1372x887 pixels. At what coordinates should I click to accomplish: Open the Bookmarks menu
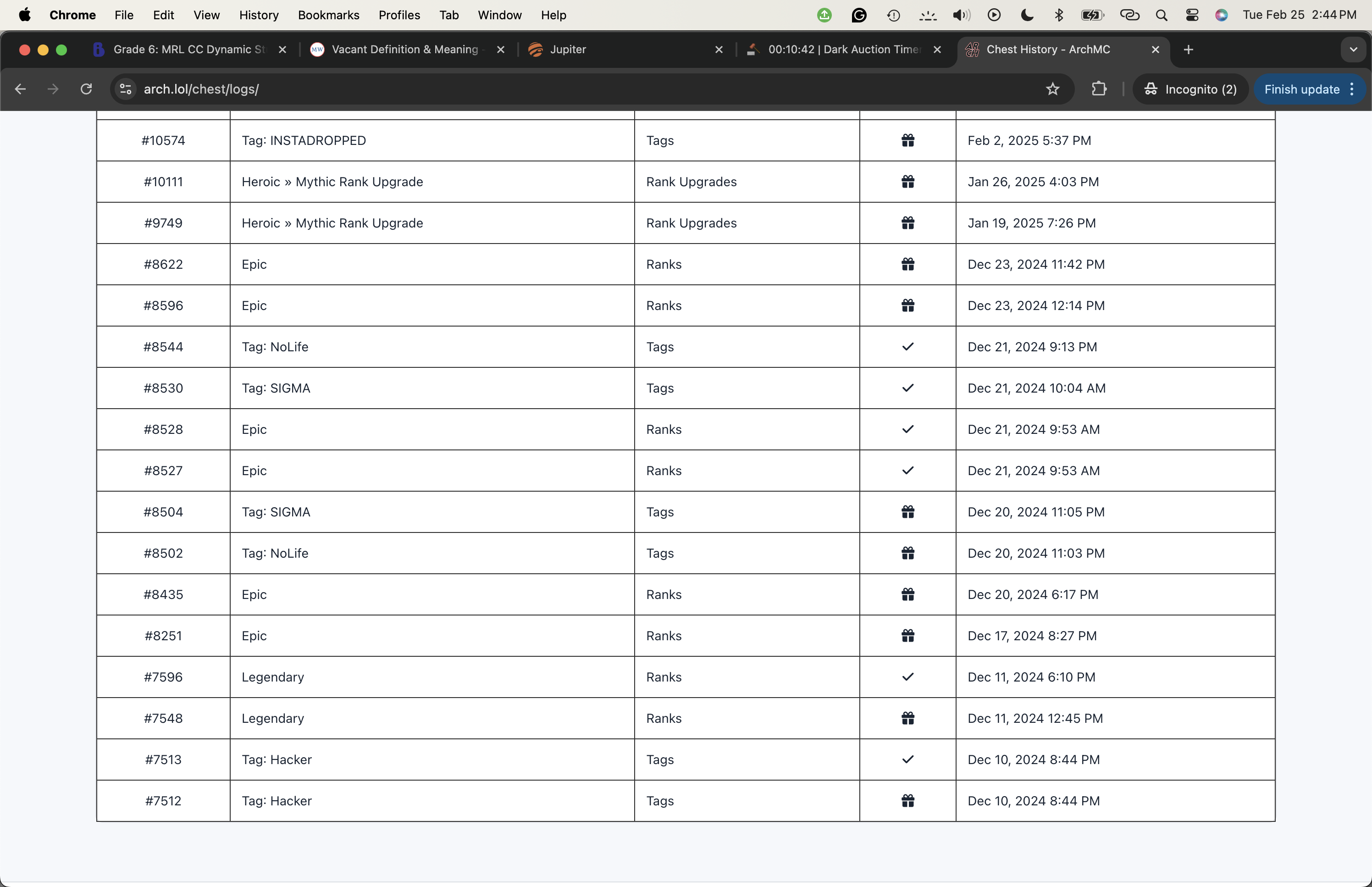pyautogui.click(x=329, y=15)
